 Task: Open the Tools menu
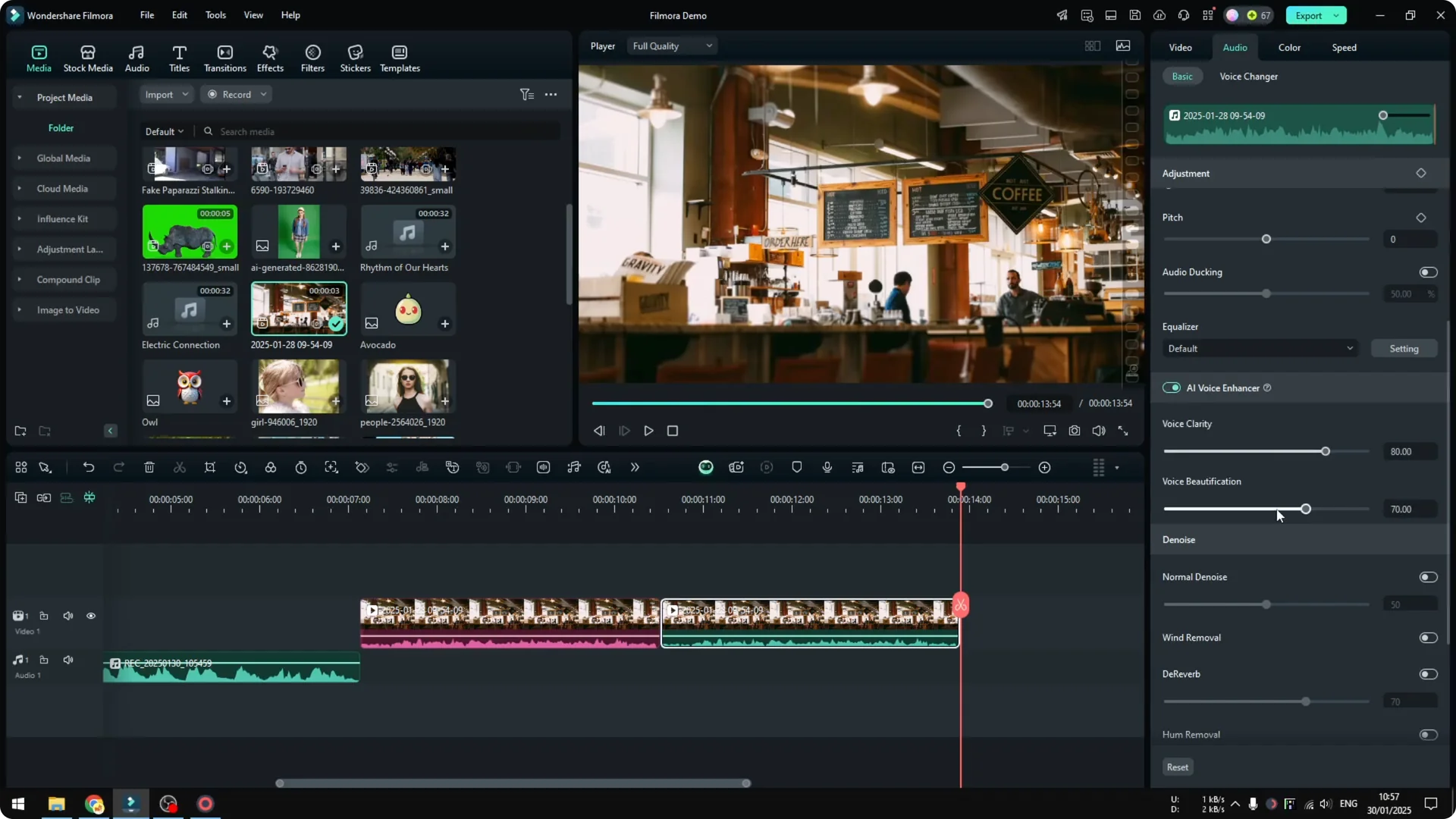click(215, 15)
